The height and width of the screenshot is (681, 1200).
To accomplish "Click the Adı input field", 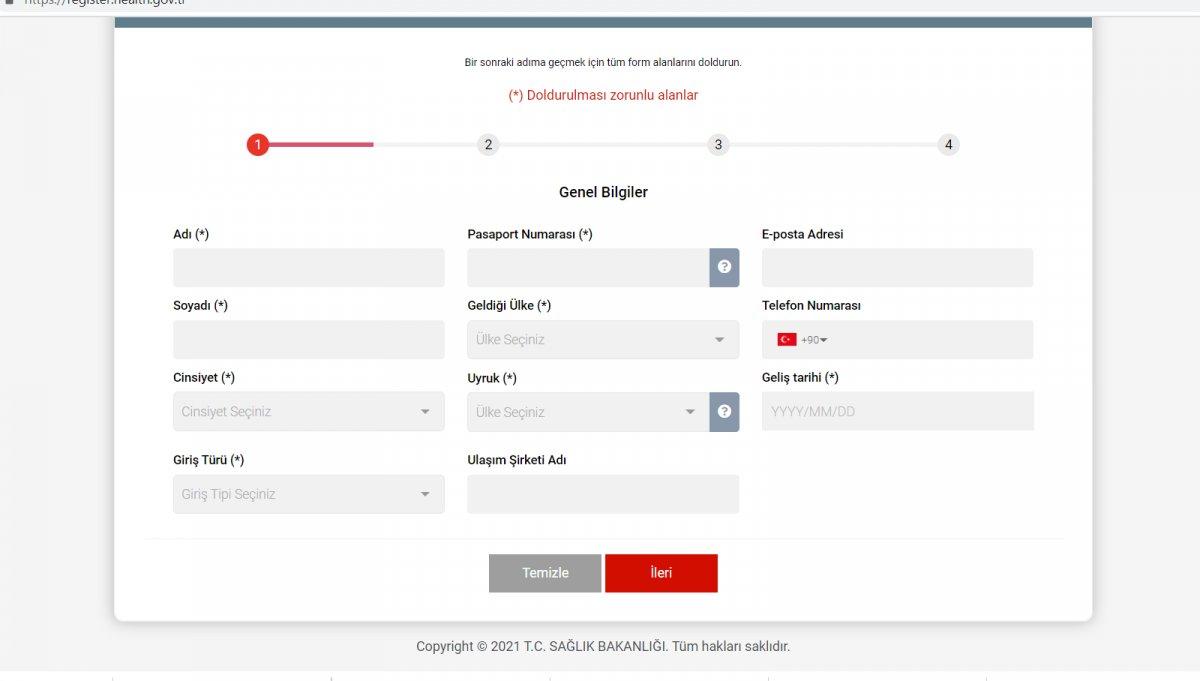I will pyautogui.click(x=308, y=267).
